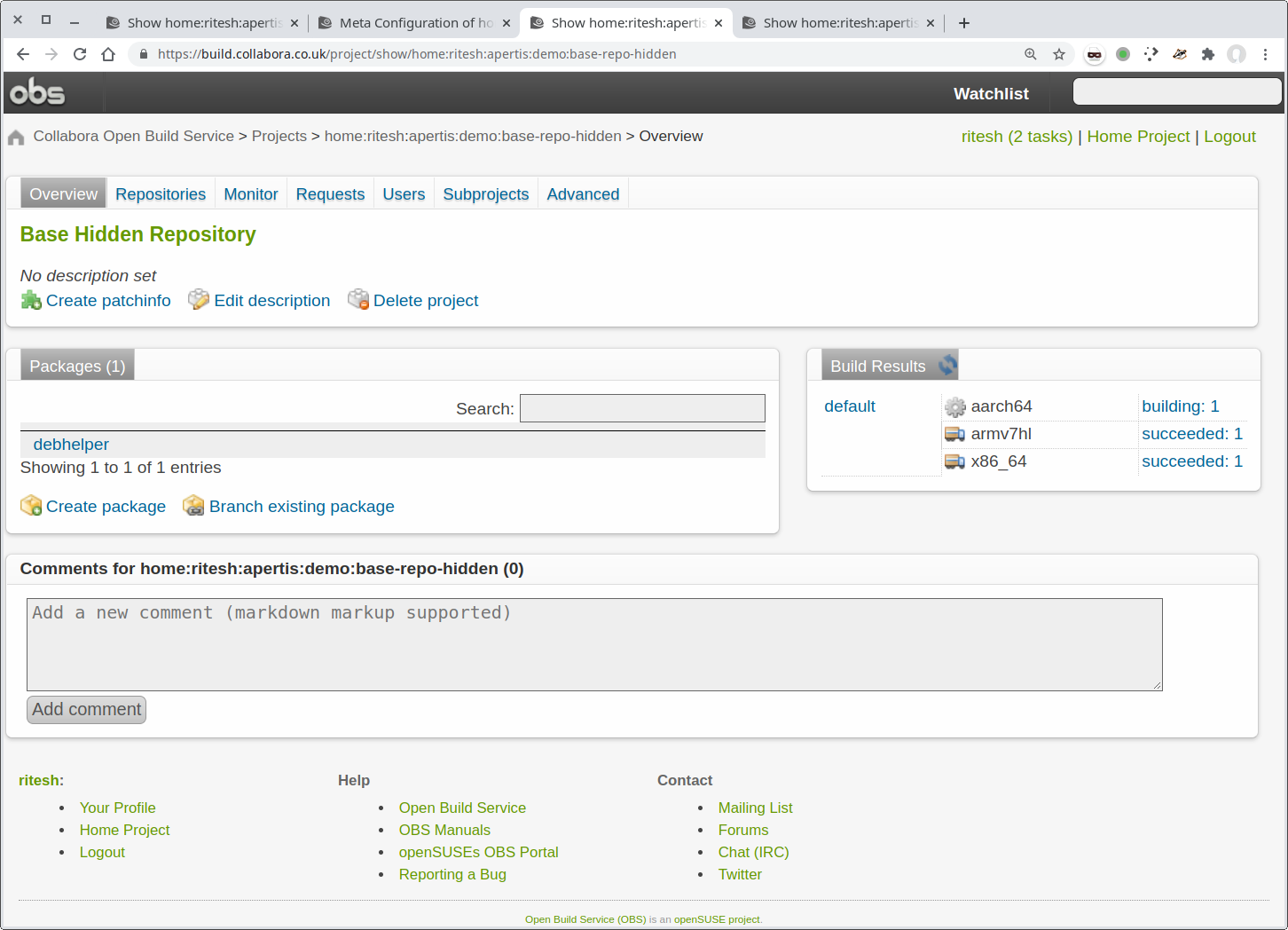1288x930 pixels.
Task: Click the Create patchinfo link
Action: click(x=108, y=301)
